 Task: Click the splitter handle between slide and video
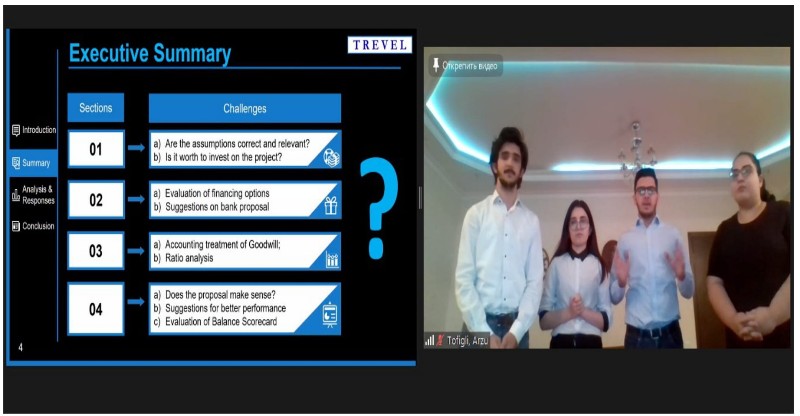[420, 198]
